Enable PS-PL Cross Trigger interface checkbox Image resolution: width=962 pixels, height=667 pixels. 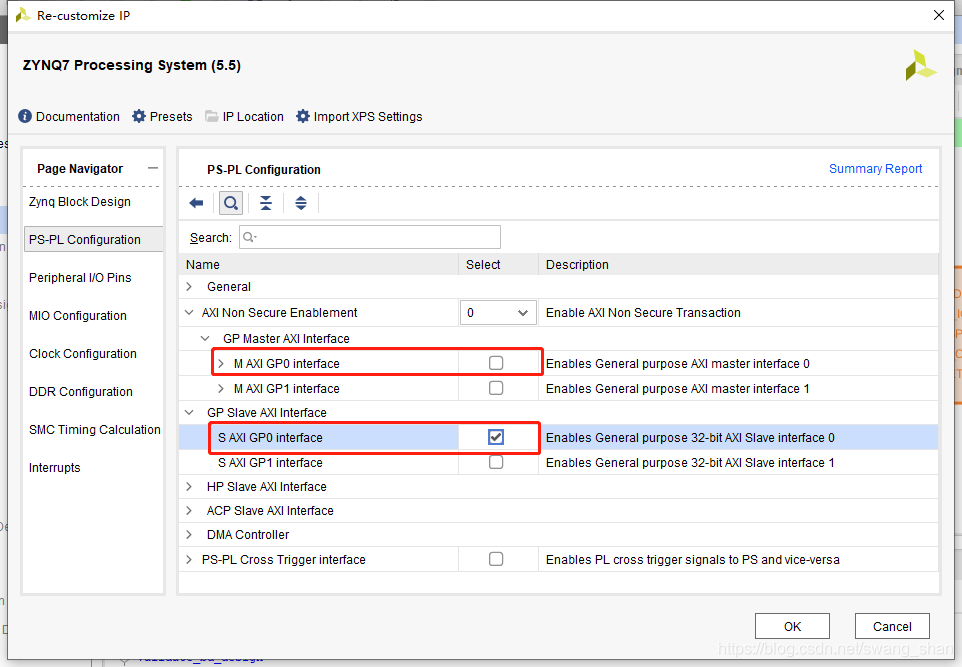point(496,559)
